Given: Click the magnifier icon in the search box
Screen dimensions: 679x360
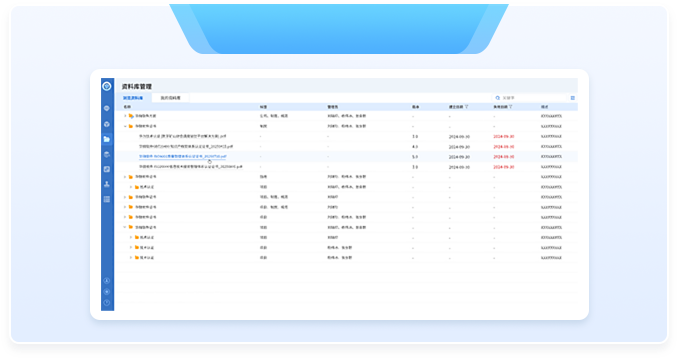Looking at the screenshot, I should (x=498, y=98).
